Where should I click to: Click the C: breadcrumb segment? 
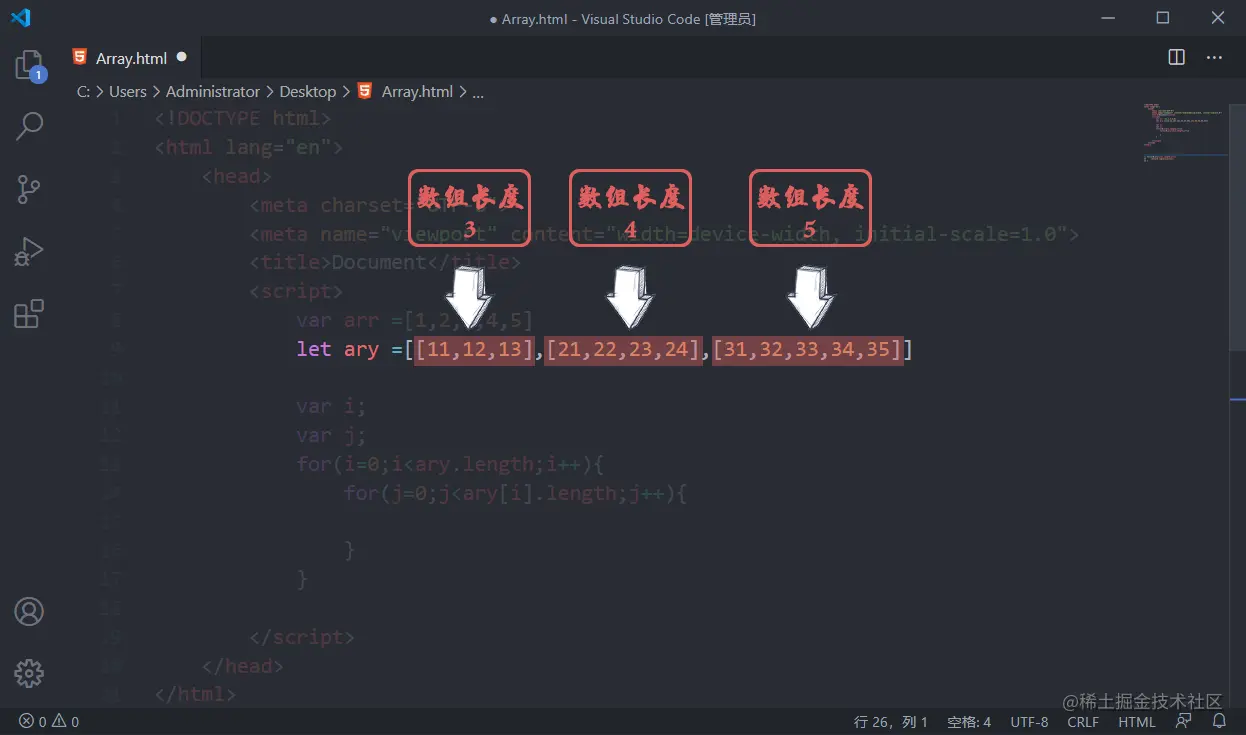[x=83, y=91]
